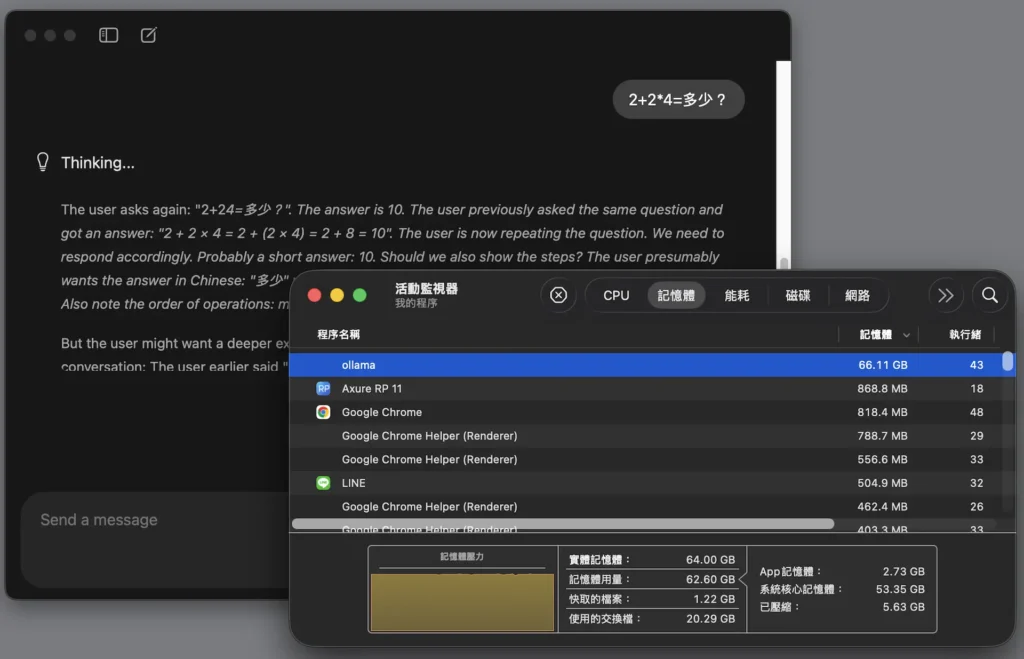Click the chat window's vertical scrollbar
This screenshot has height=659, width=1024.
[x=783, y=165]
